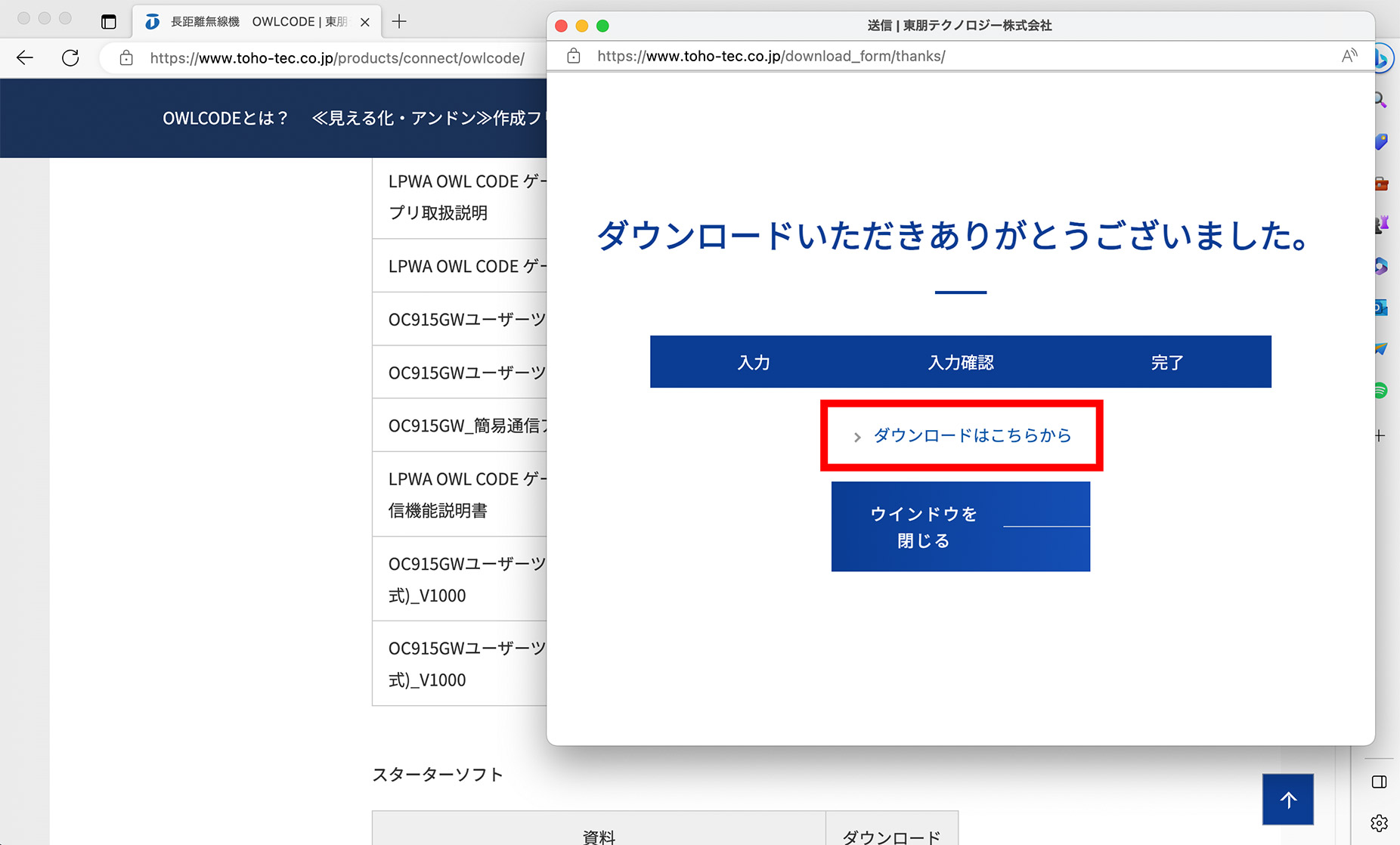Click the Read Aloud icon in popup address bar
Image resolution: width=1400 pixels, height=845 pixels.
[1349, 56]
